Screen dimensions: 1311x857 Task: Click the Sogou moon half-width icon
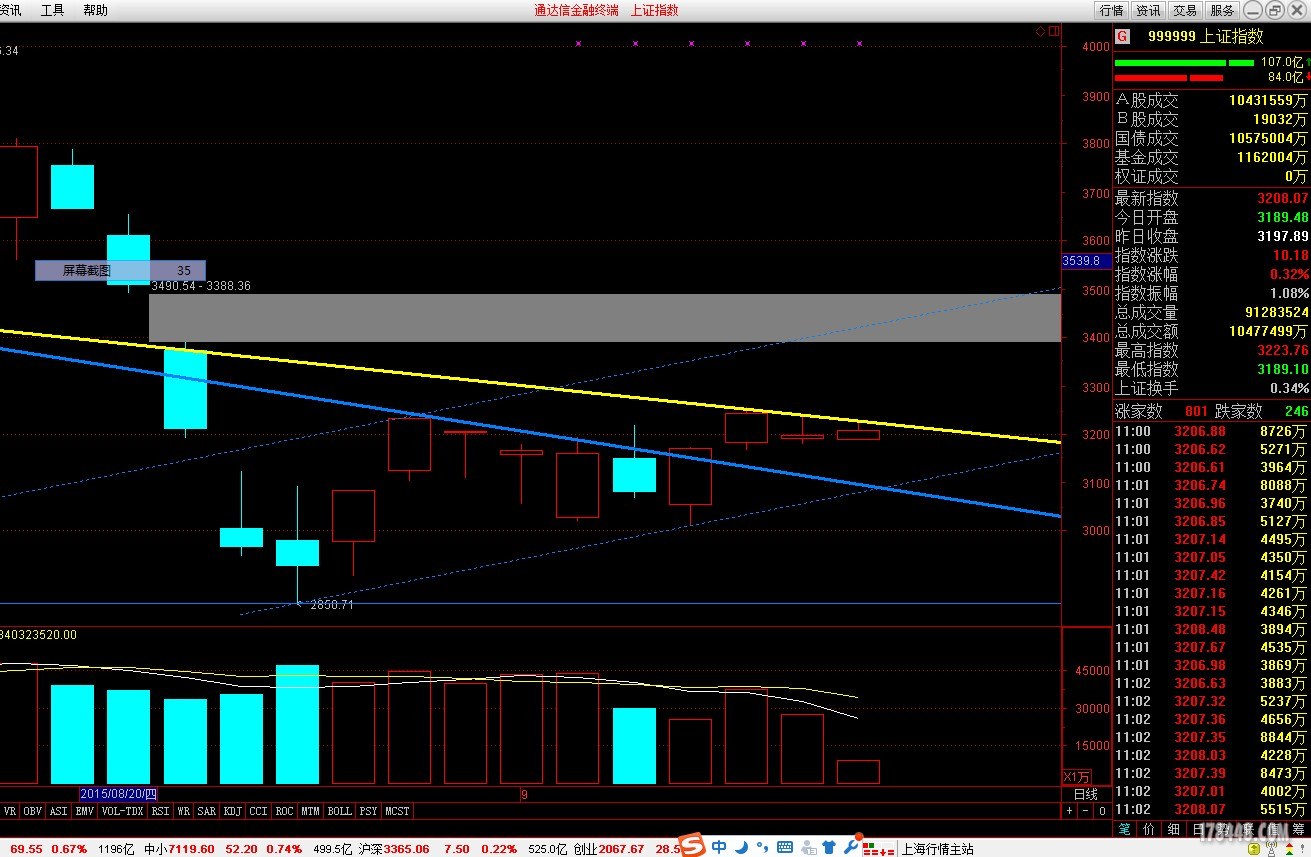click(x=742, y=847)
